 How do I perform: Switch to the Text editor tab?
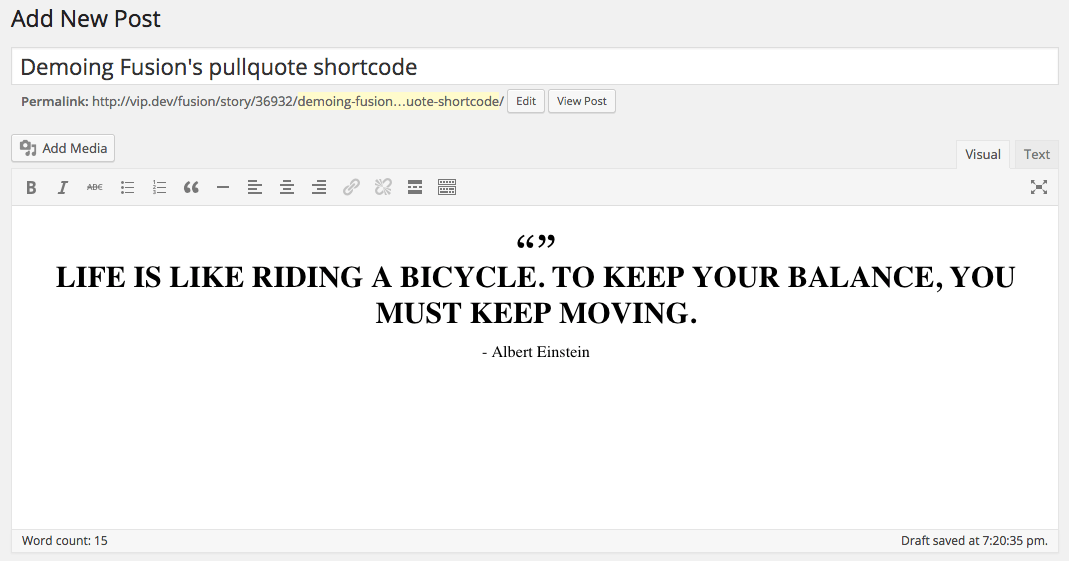click(x=1036, y=155)
